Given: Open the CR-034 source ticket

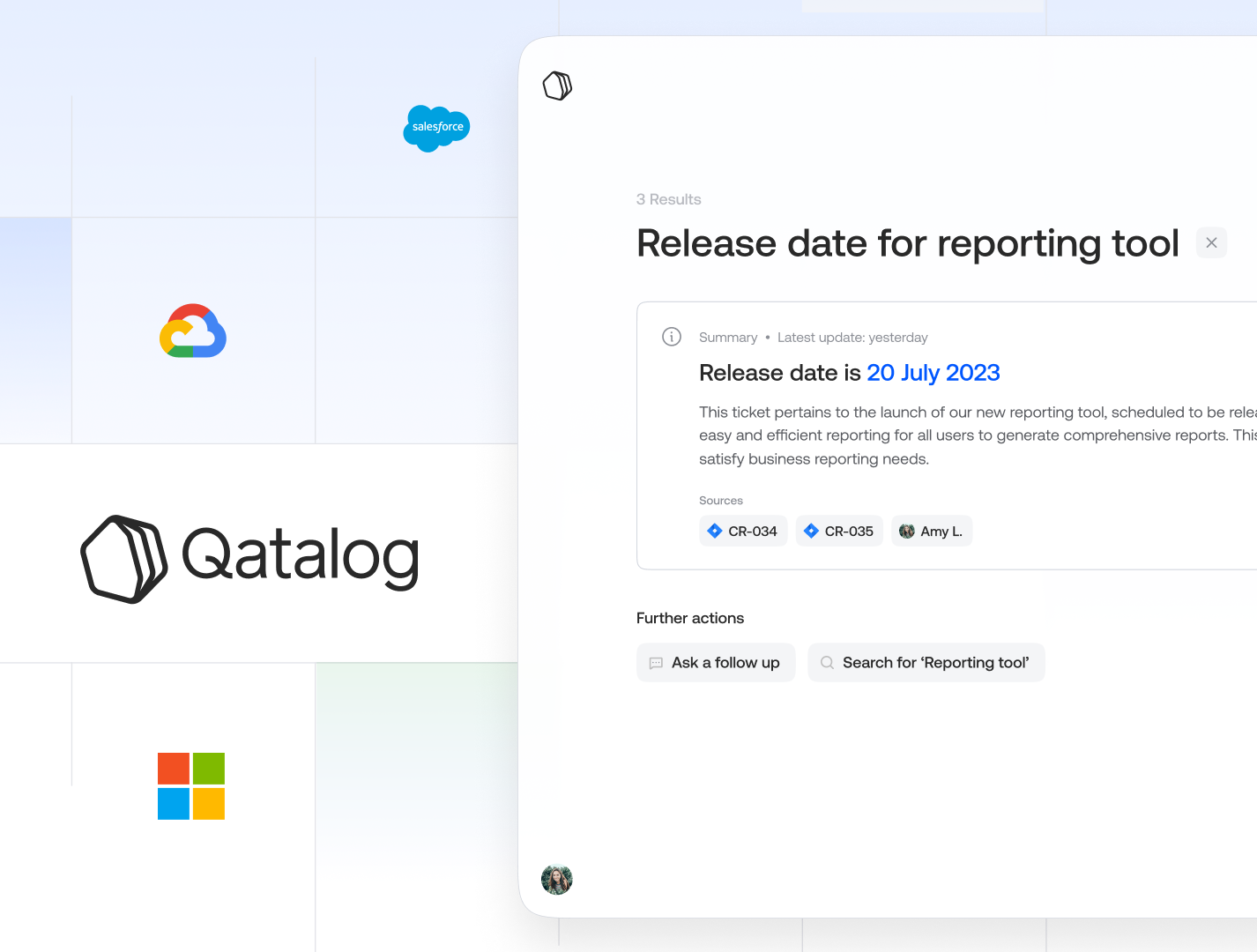Looking at the screenshot, I should coord(743,531).
